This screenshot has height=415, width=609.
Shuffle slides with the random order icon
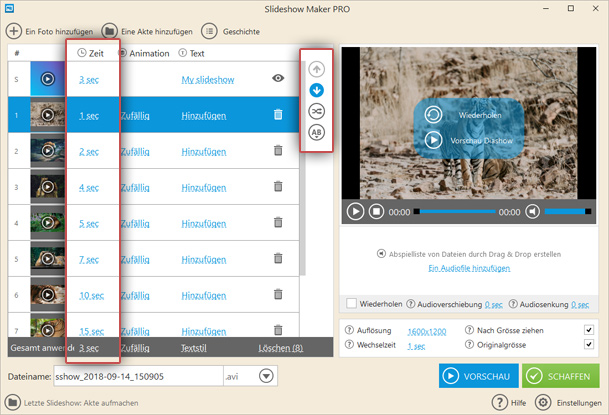coord(317,111)
